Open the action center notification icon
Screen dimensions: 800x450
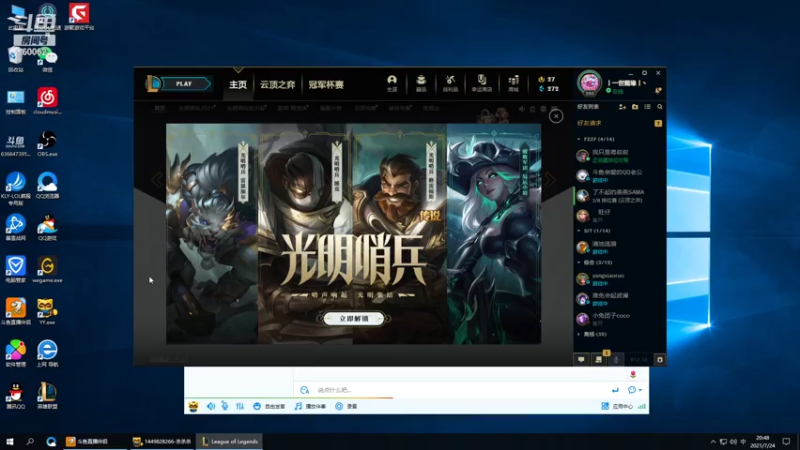(x=787, y=441)
